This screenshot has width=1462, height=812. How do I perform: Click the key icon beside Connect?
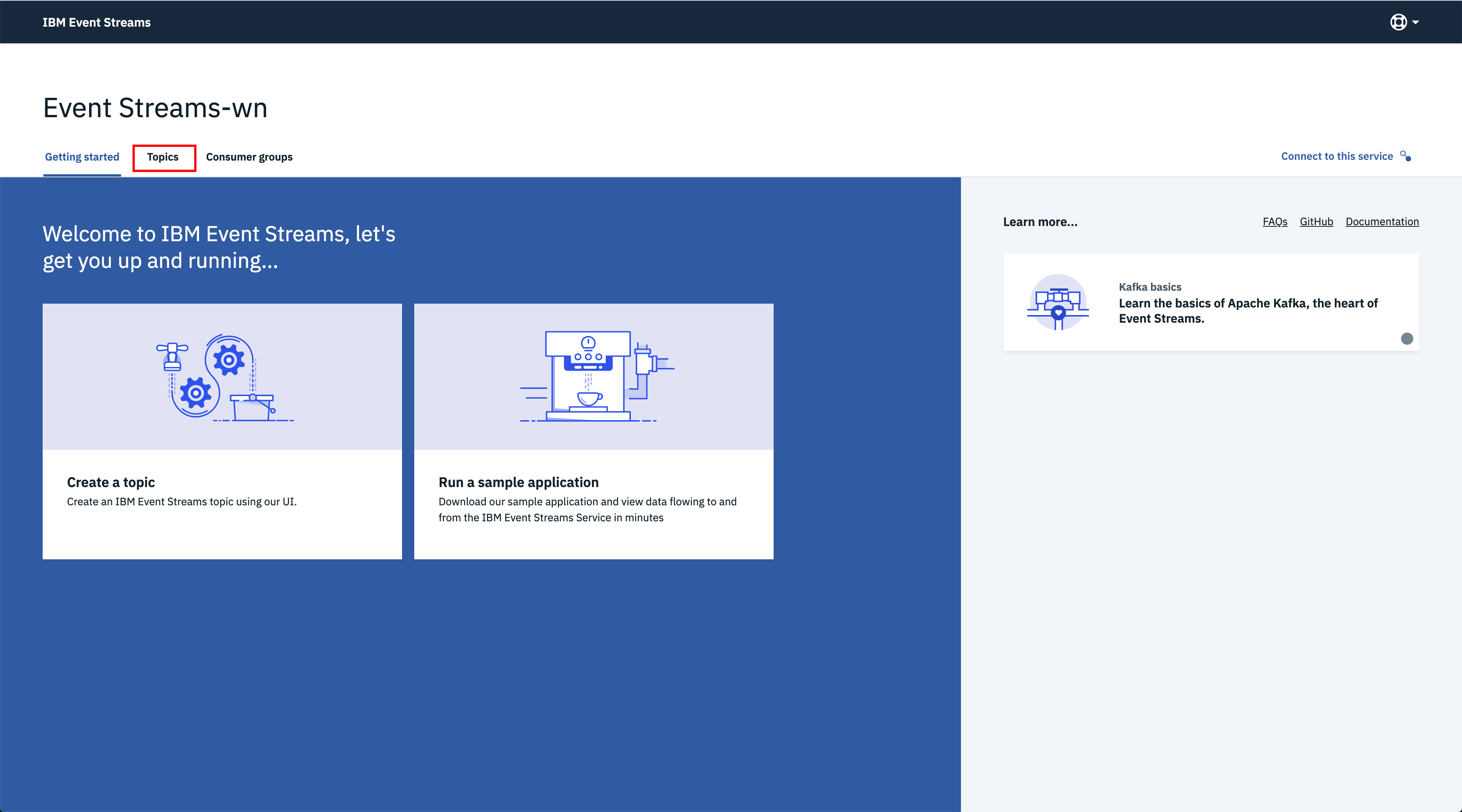coord(1406,156)
